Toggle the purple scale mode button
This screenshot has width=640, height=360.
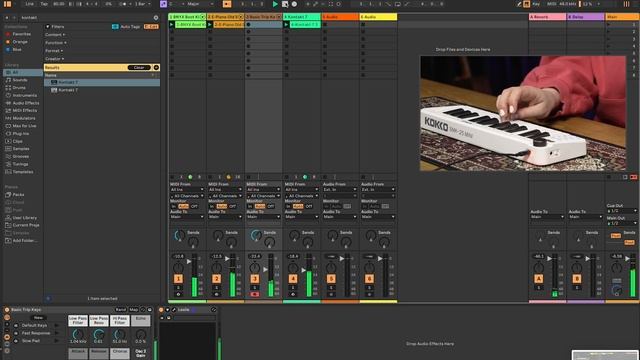(163, 4)
